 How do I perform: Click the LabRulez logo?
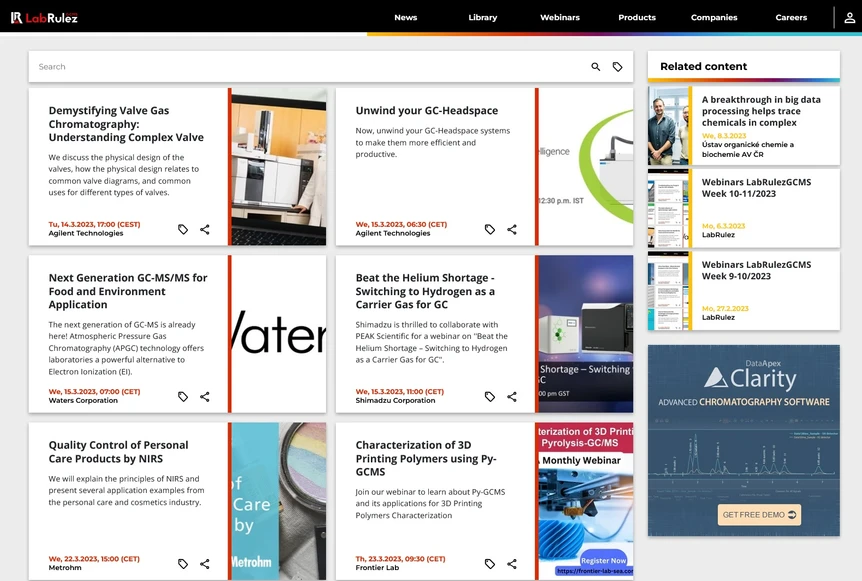(x=44, y=18)
